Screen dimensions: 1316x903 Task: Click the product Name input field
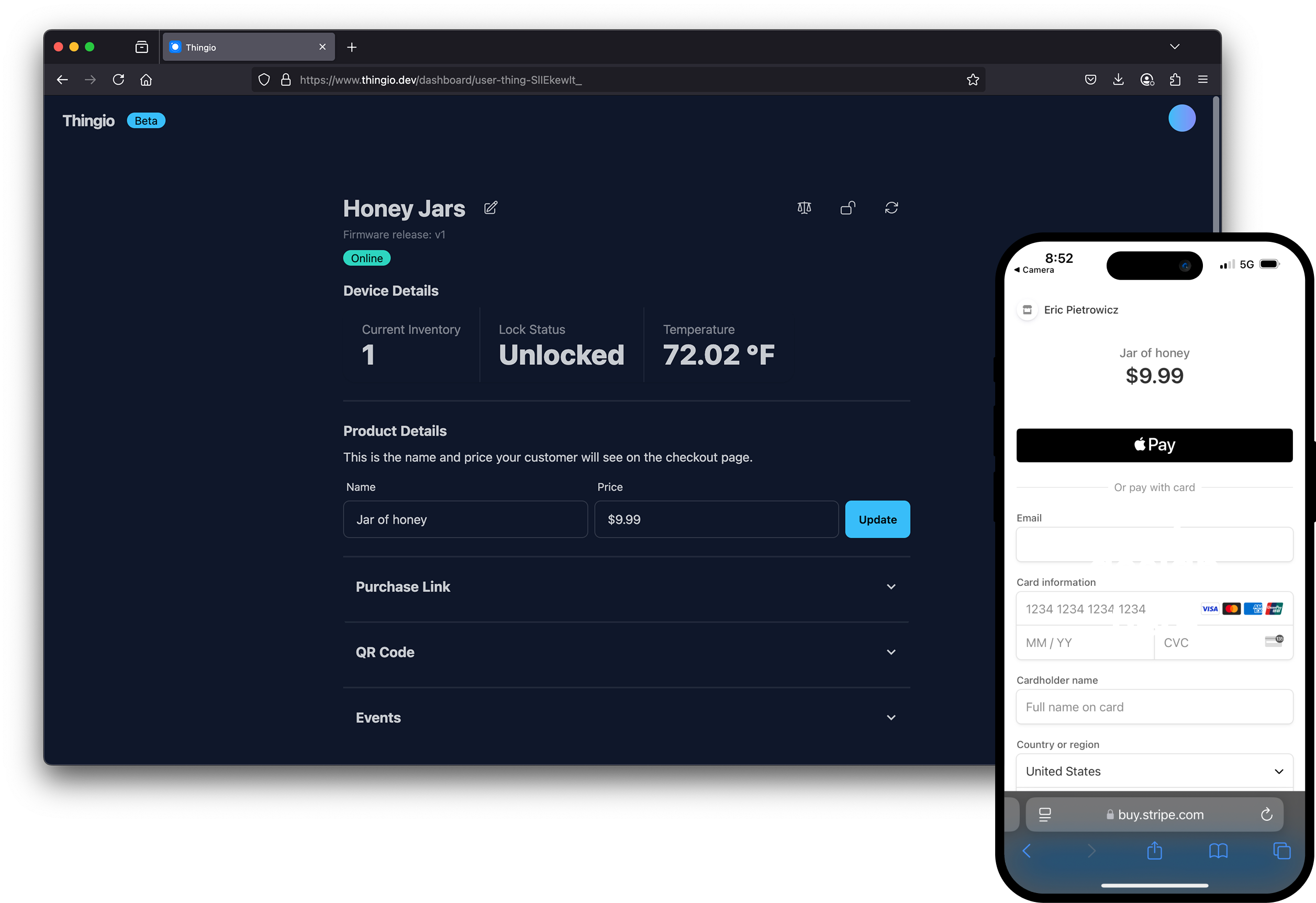click(x=465, y=519)
